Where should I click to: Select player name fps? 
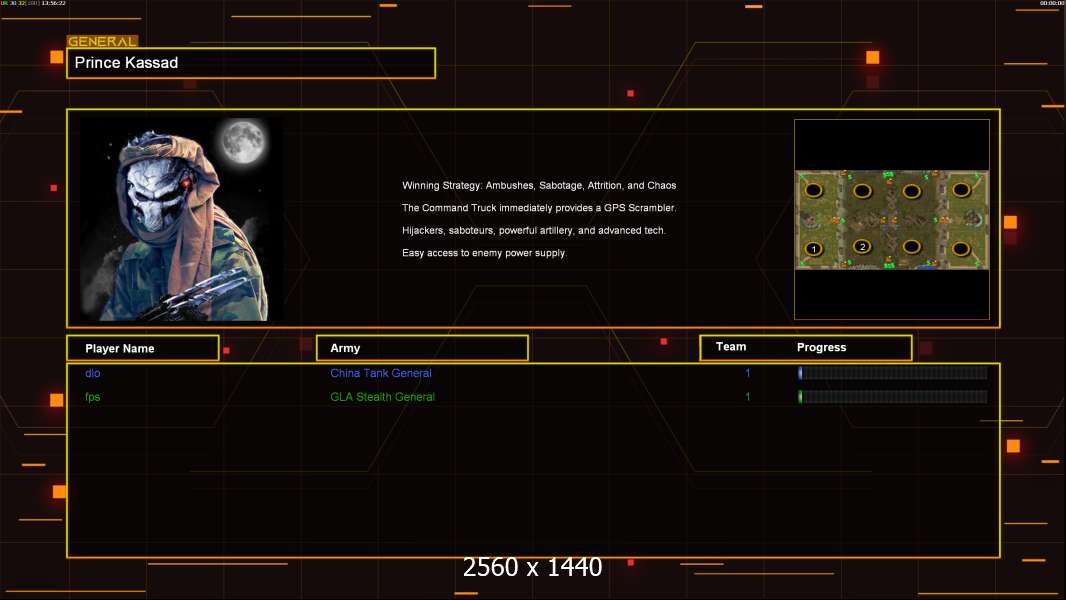(92, 397)
